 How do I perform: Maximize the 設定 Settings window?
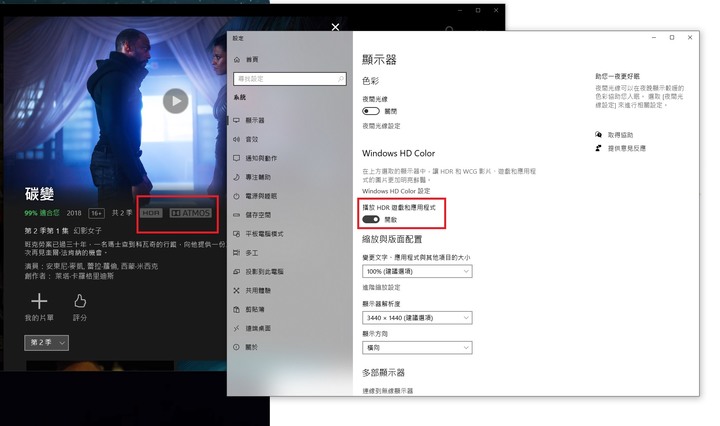(672, 38)
